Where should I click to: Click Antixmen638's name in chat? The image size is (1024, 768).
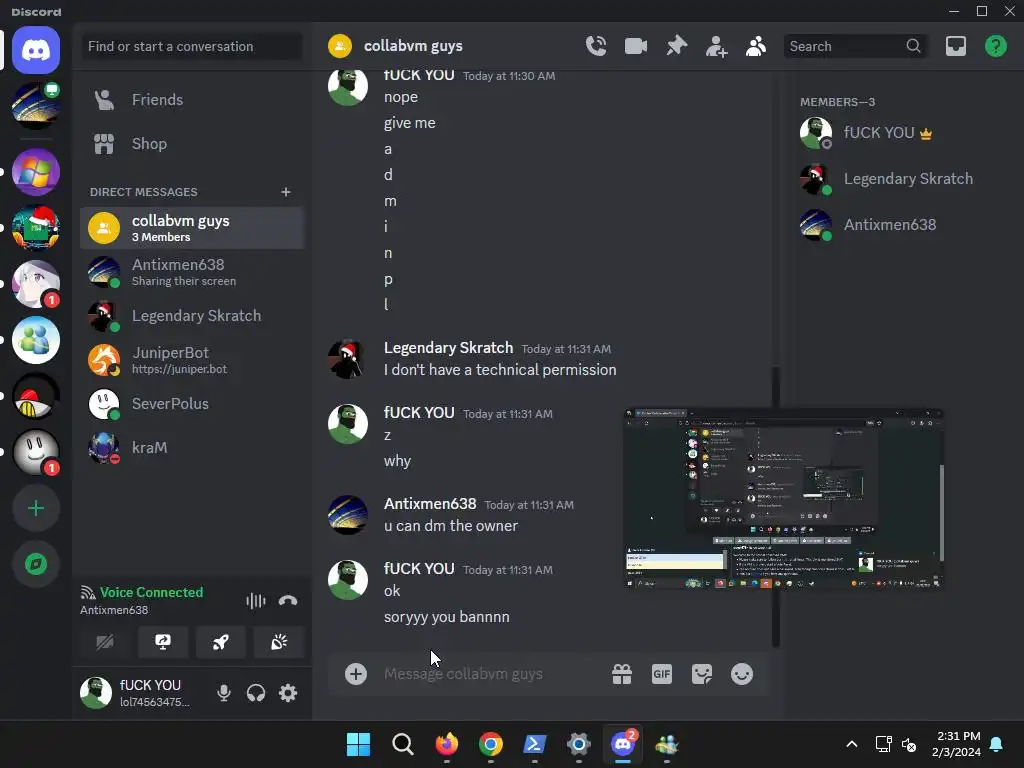pyautogui.click(x=430, y=504)
